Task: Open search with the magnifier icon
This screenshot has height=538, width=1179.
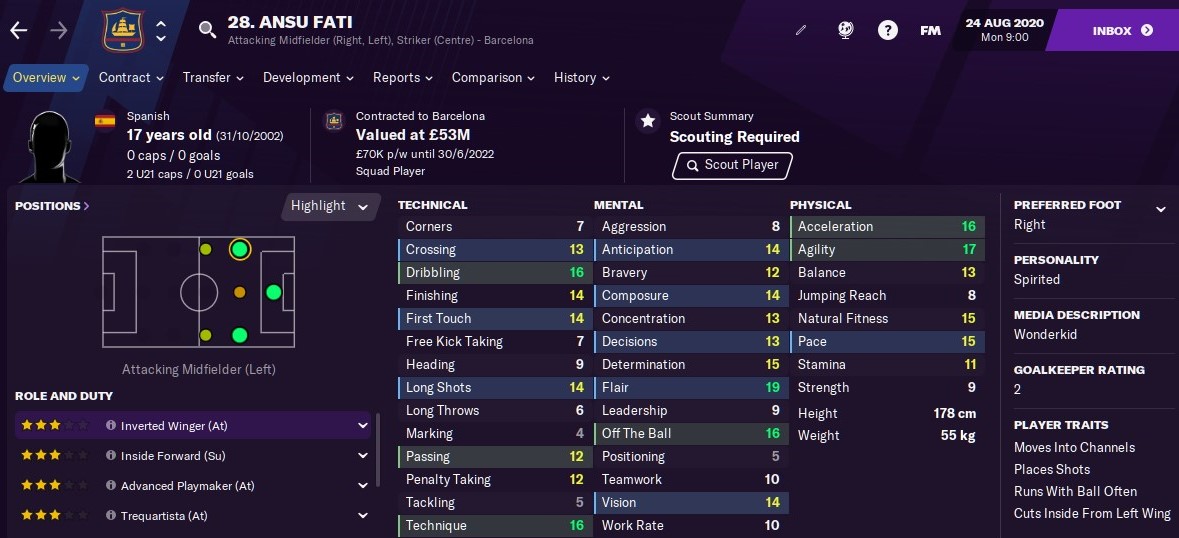Action: pyautogui.click(x=207, y=30)
